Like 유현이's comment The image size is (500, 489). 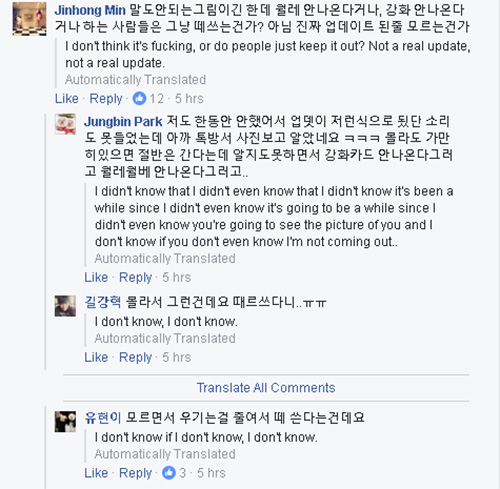tap(96, 473)
